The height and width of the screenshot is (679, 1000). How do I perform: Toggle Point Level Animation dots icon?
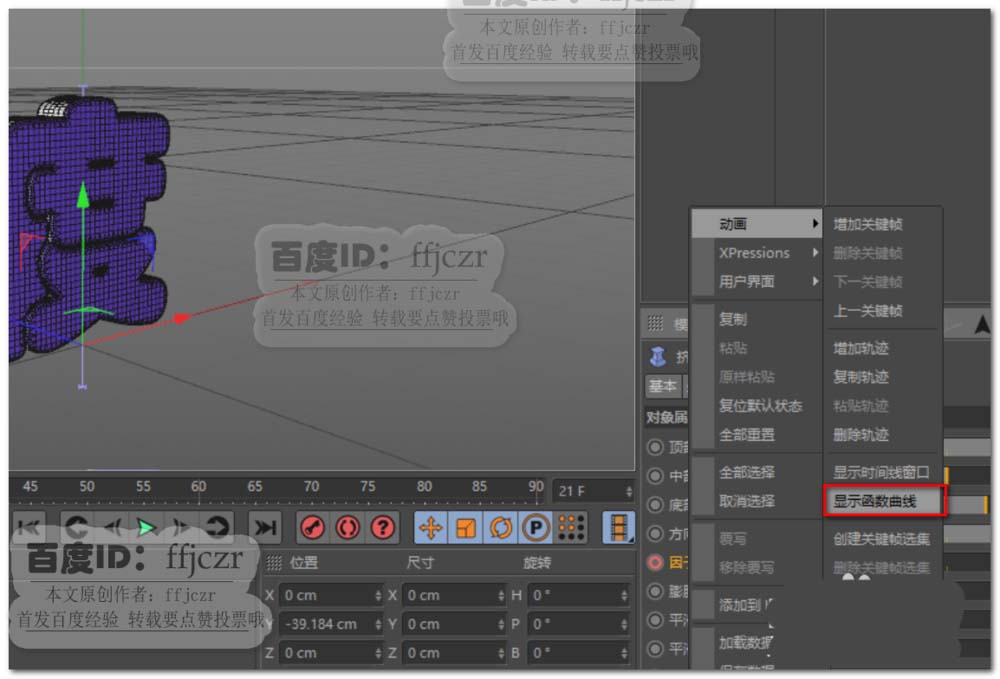click(x=571, y=527)
